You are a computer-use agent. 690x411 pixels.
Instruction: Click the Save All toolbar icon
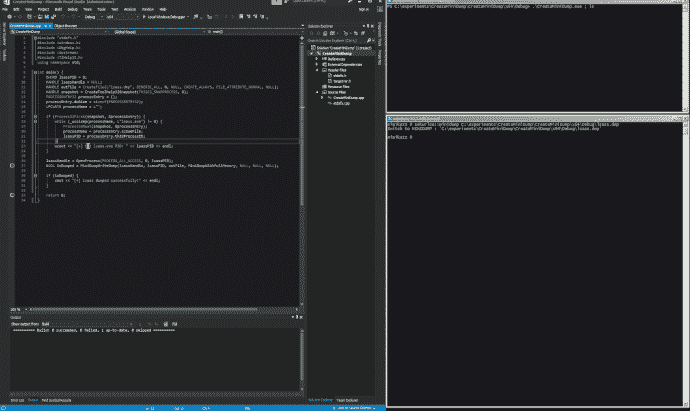pyautogui.click(x=51, y=17)
